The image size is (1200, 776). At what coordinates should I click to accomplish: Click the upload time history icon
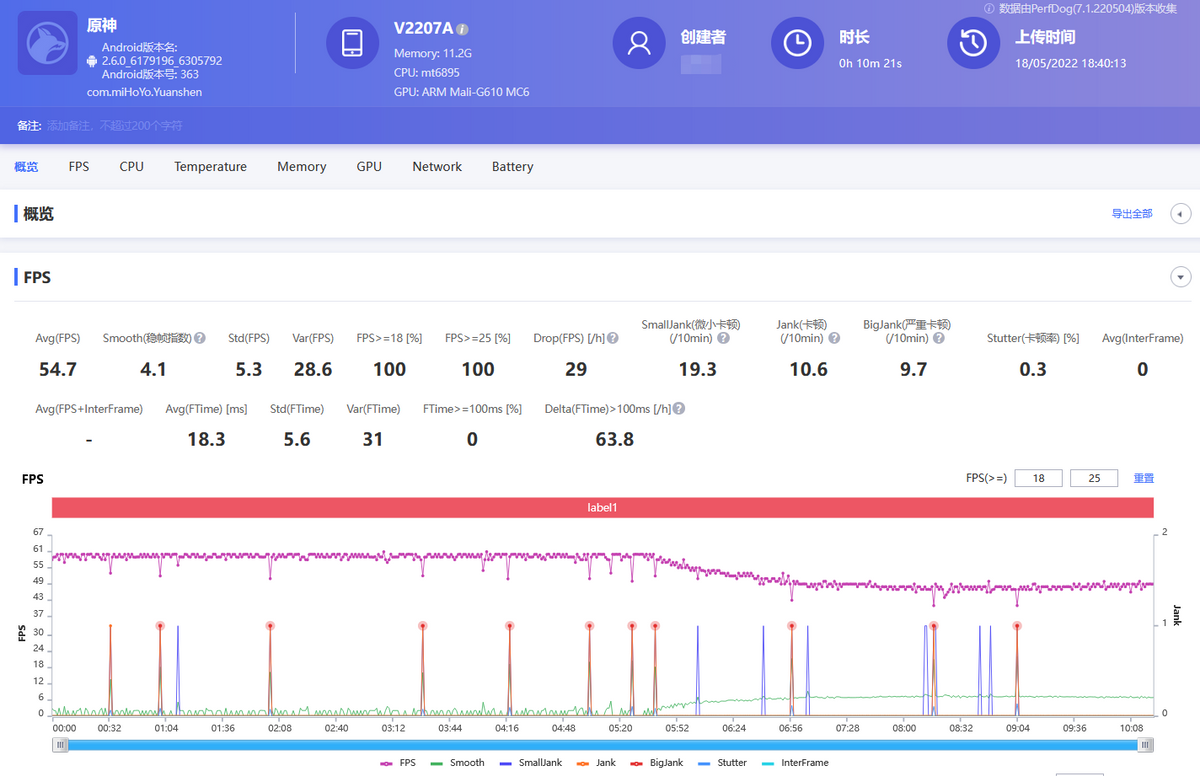(973, 43)
